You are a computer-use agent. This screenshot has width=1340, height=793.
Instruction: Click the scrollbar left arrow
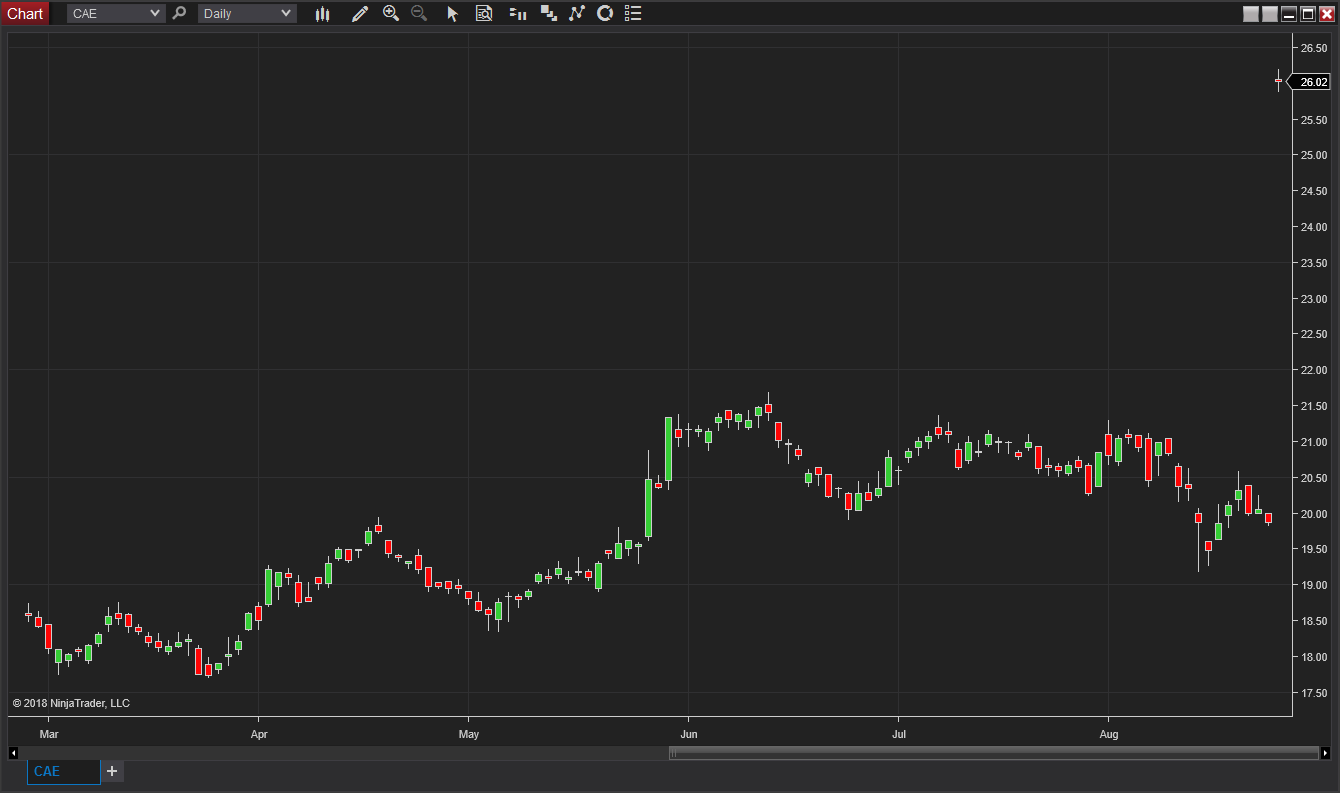tap(13, 753)
